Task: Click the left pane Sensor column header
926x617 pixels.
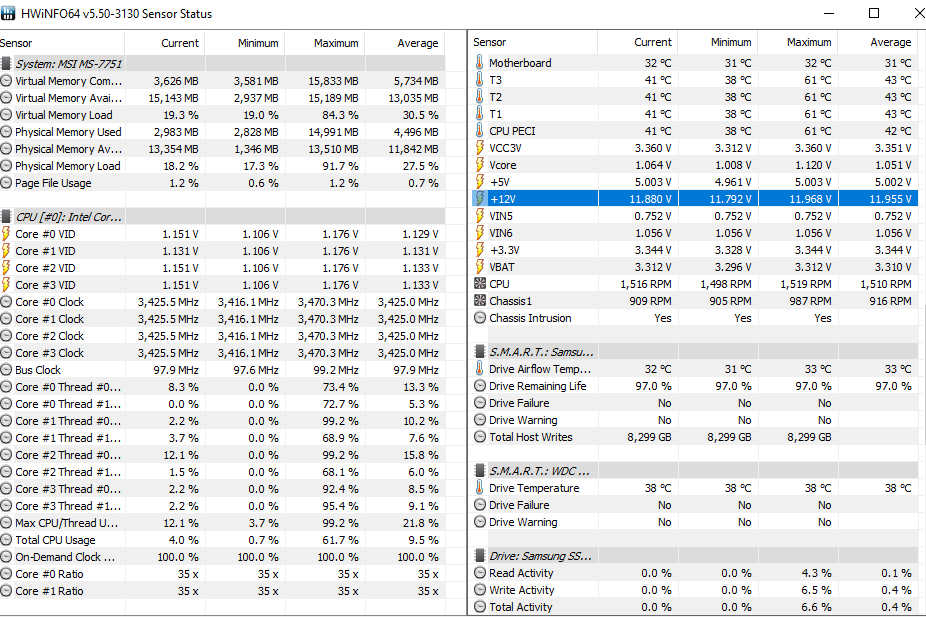Action: [x=16, y=43]
